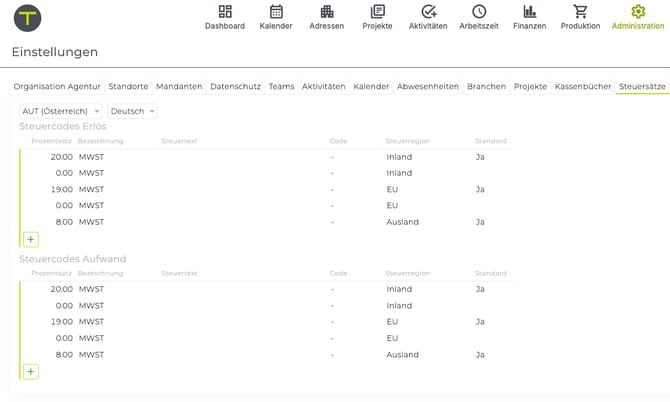Open the Kalender calendar icon
The image size is (670, 402).
276,13
